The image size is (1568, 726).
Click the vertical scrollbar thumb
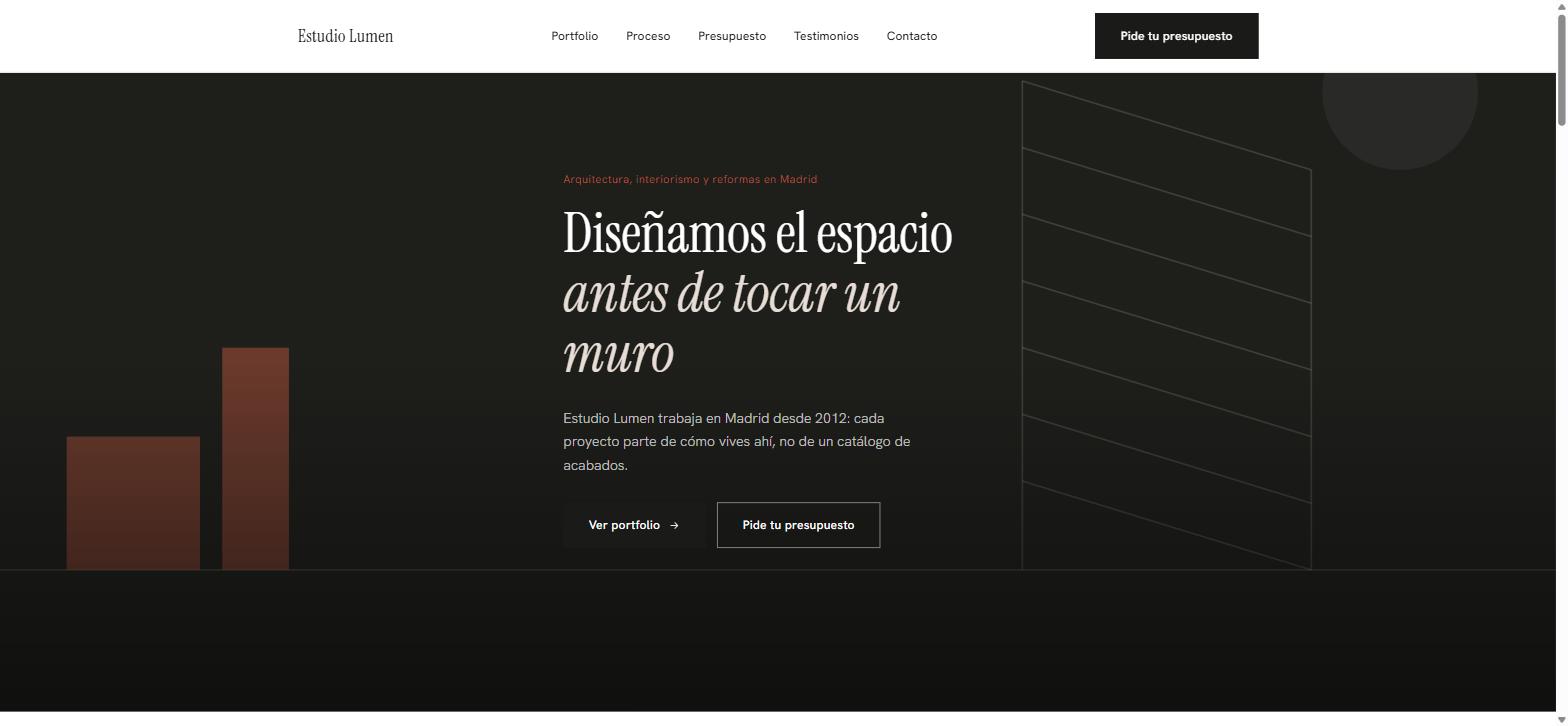click(x=1562, y=69)
